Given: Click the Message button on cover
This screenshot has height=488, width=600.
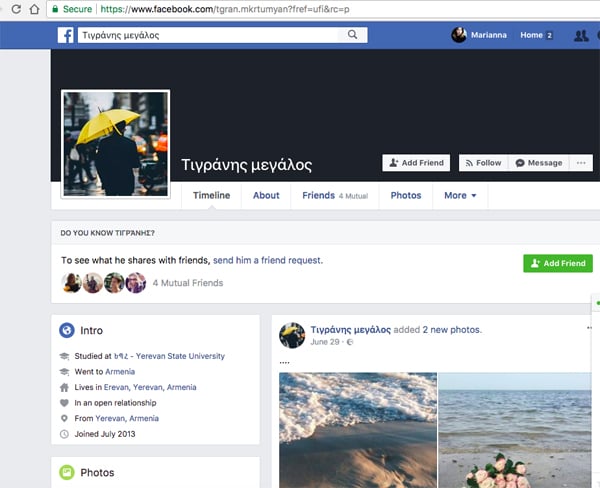Looking at the screenshot, I should click(x=538, y=163).
